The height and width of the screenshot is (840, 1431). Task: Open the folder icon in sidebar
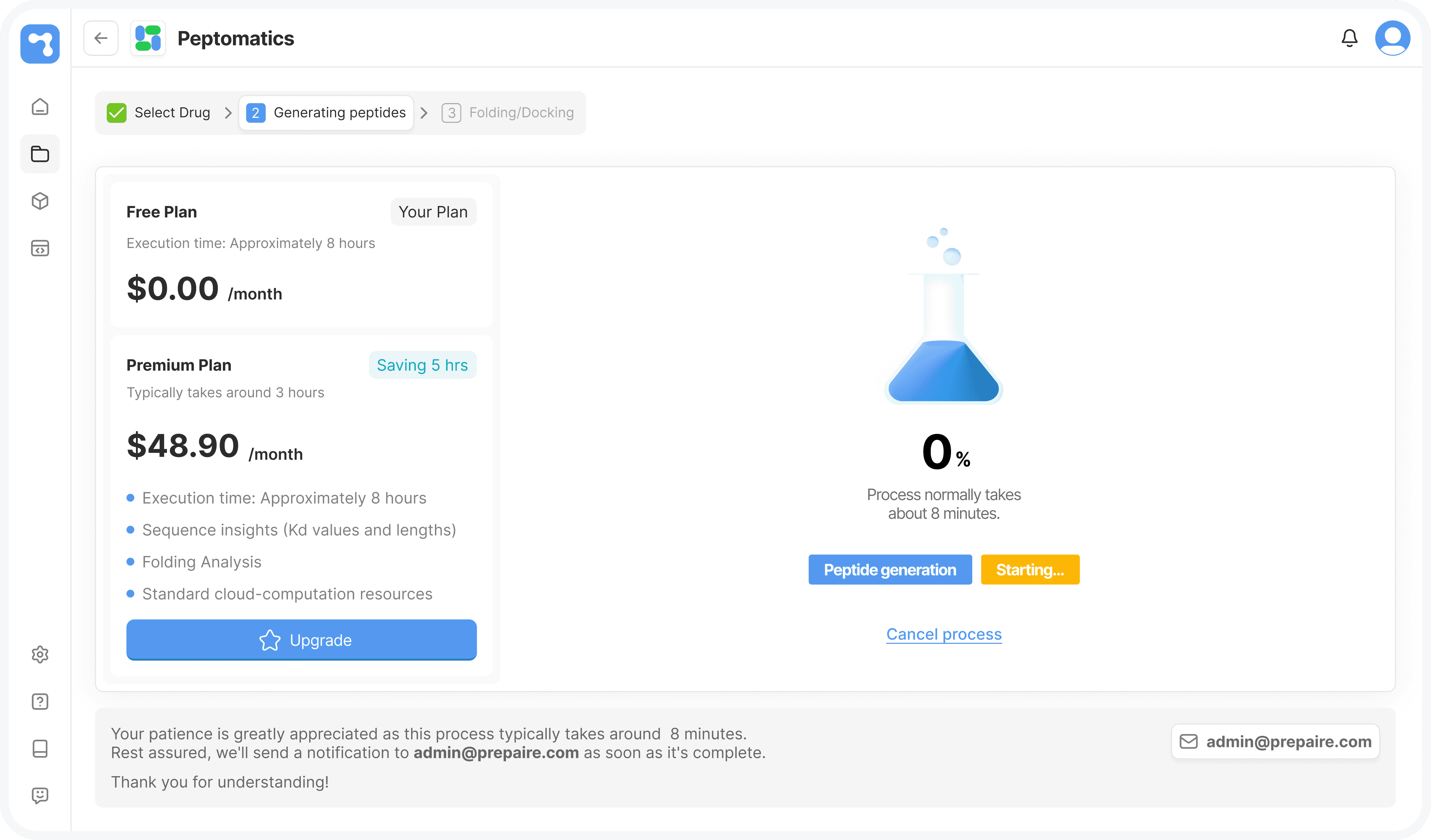tap(40, 154)
